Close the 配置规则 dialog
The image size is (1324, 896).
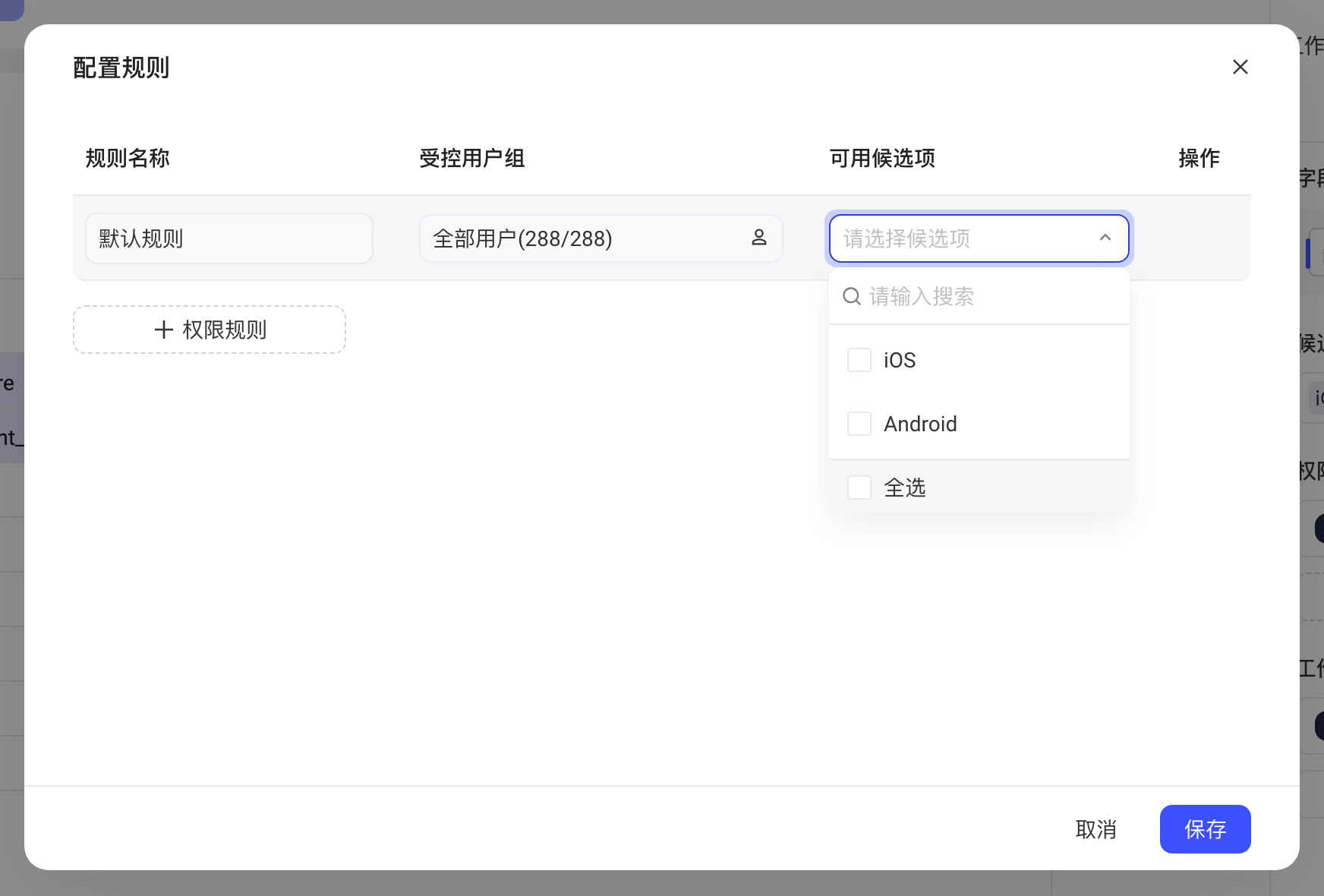(x=1240, y=67)
